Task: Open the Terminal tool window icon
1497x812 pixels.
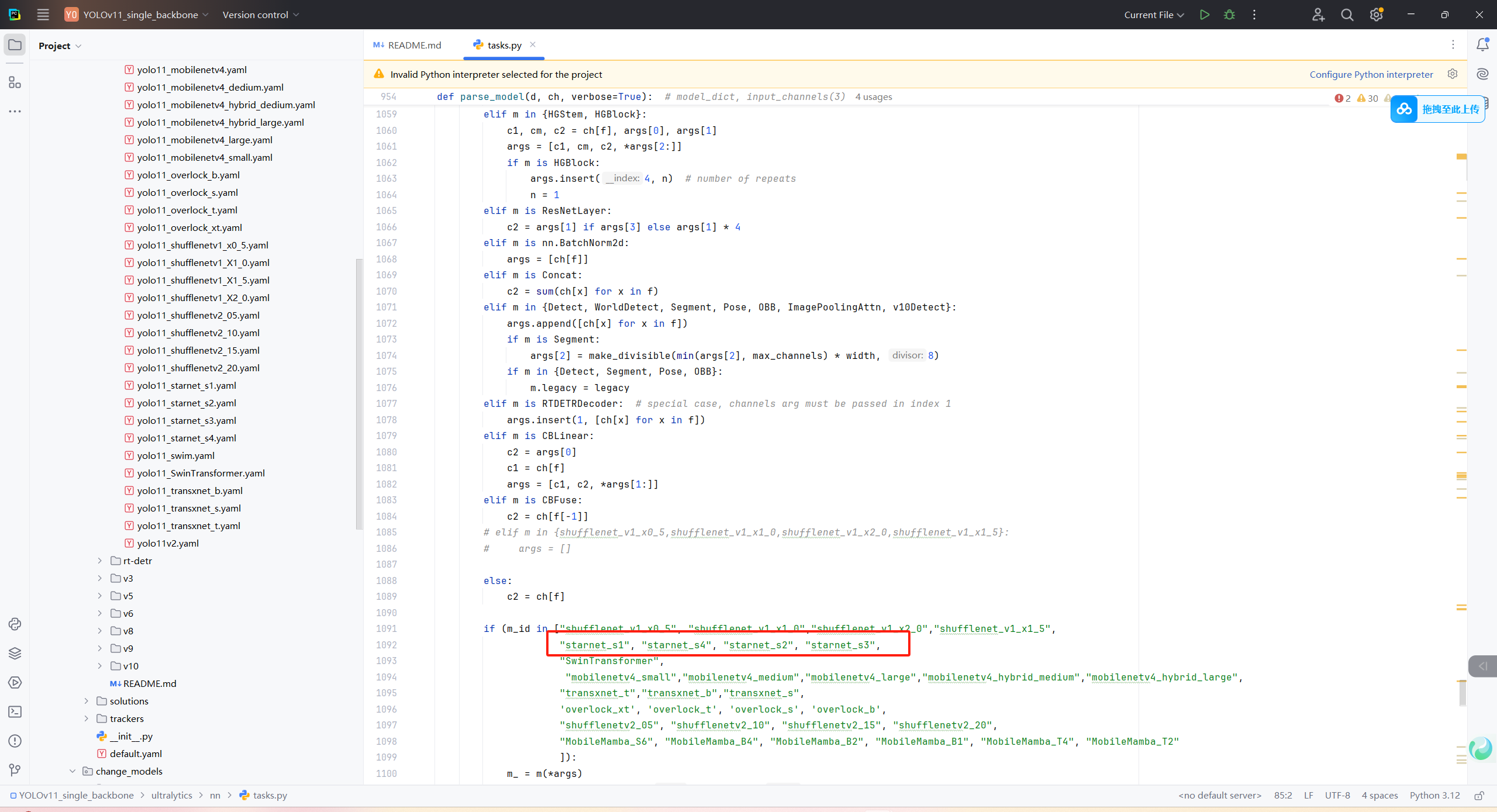Action: pos(15,711)
